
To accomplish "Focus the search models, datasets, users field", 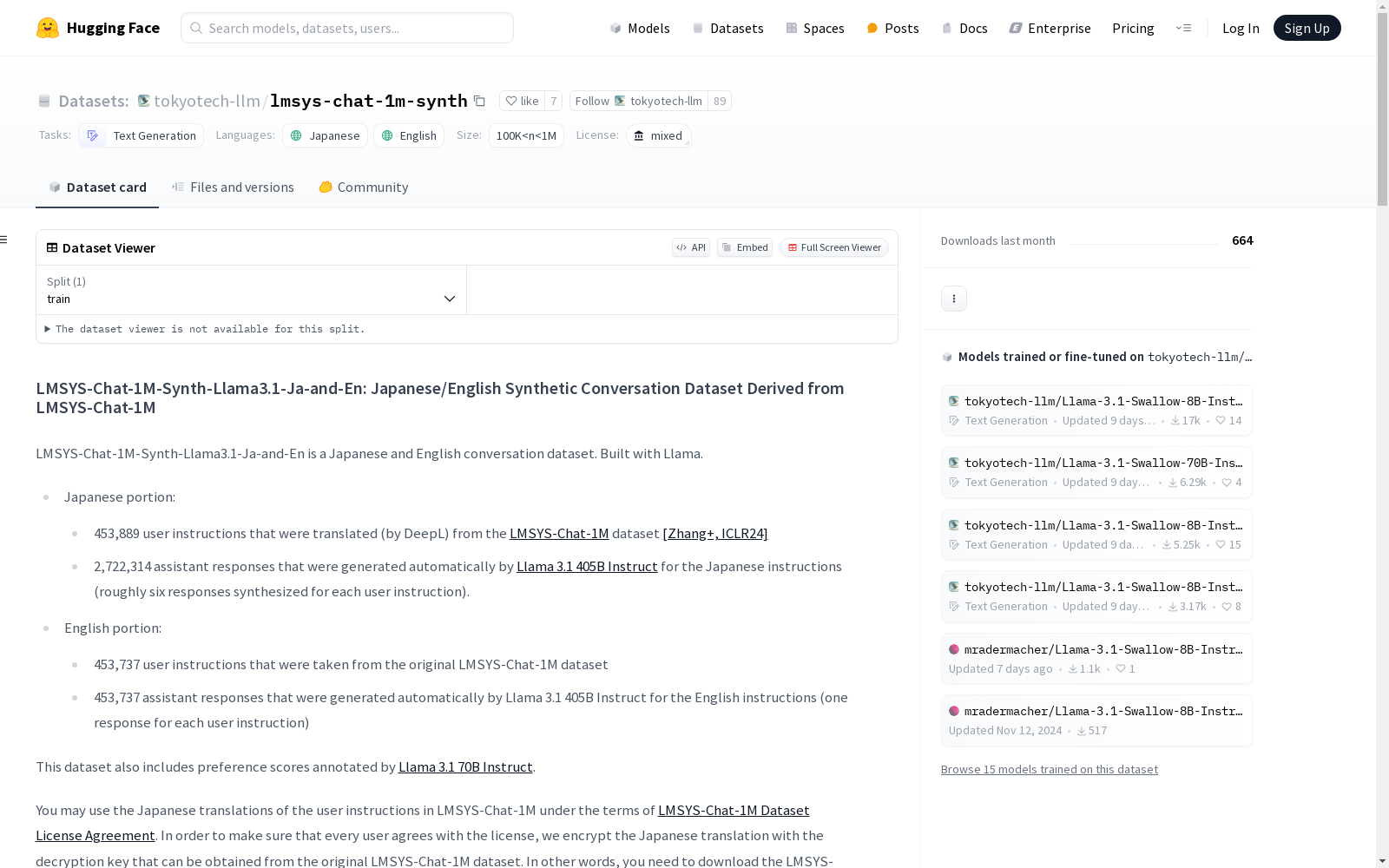I will [x=347, y=28].
